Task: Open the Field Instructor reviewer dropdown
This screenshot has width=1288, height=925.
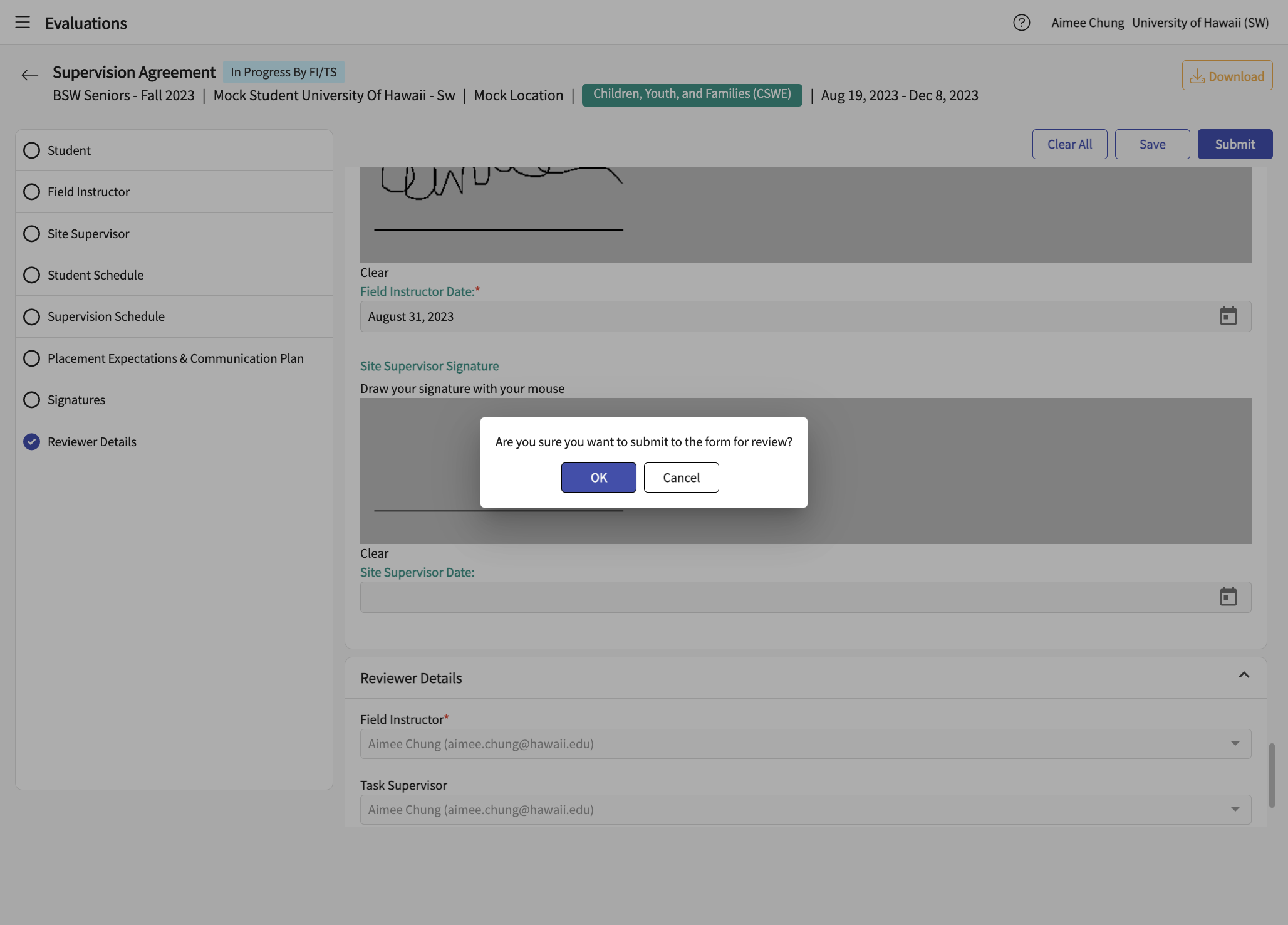Action: [x=805, y=744]
